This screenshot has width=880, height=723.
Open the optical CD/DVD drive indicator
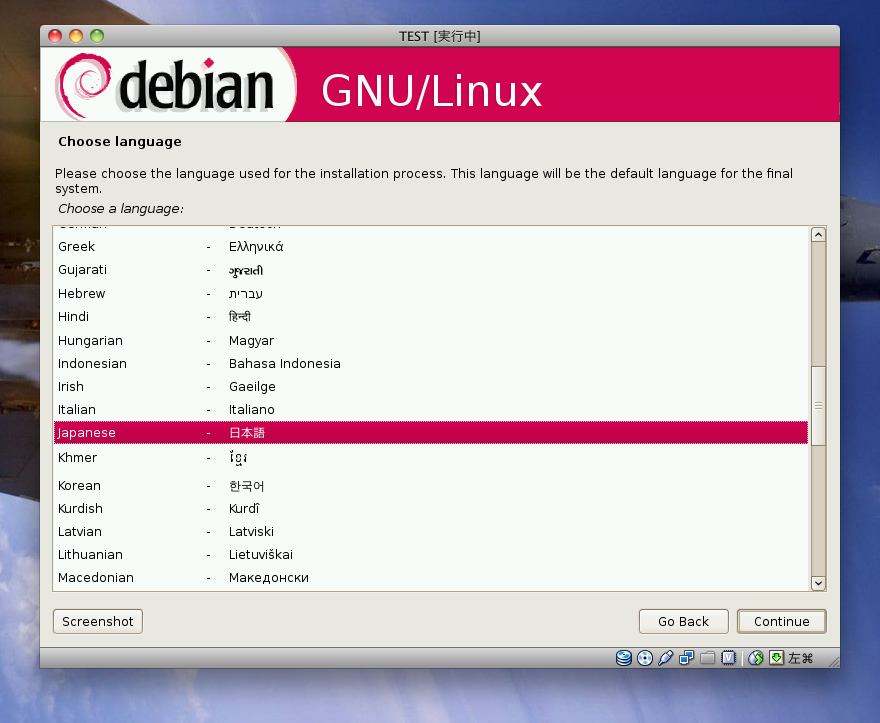(x=645, y=658)
